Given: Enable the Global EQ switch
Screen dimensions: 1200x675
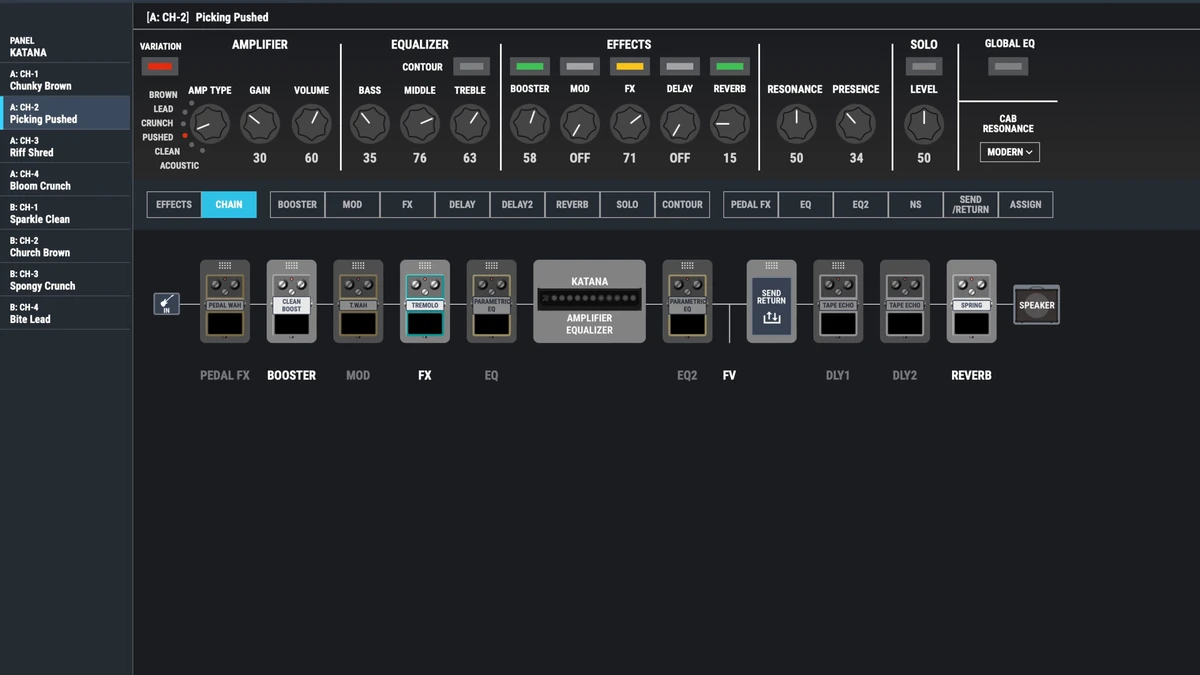Looking at the screenshot, I should tap(1009, 67).
